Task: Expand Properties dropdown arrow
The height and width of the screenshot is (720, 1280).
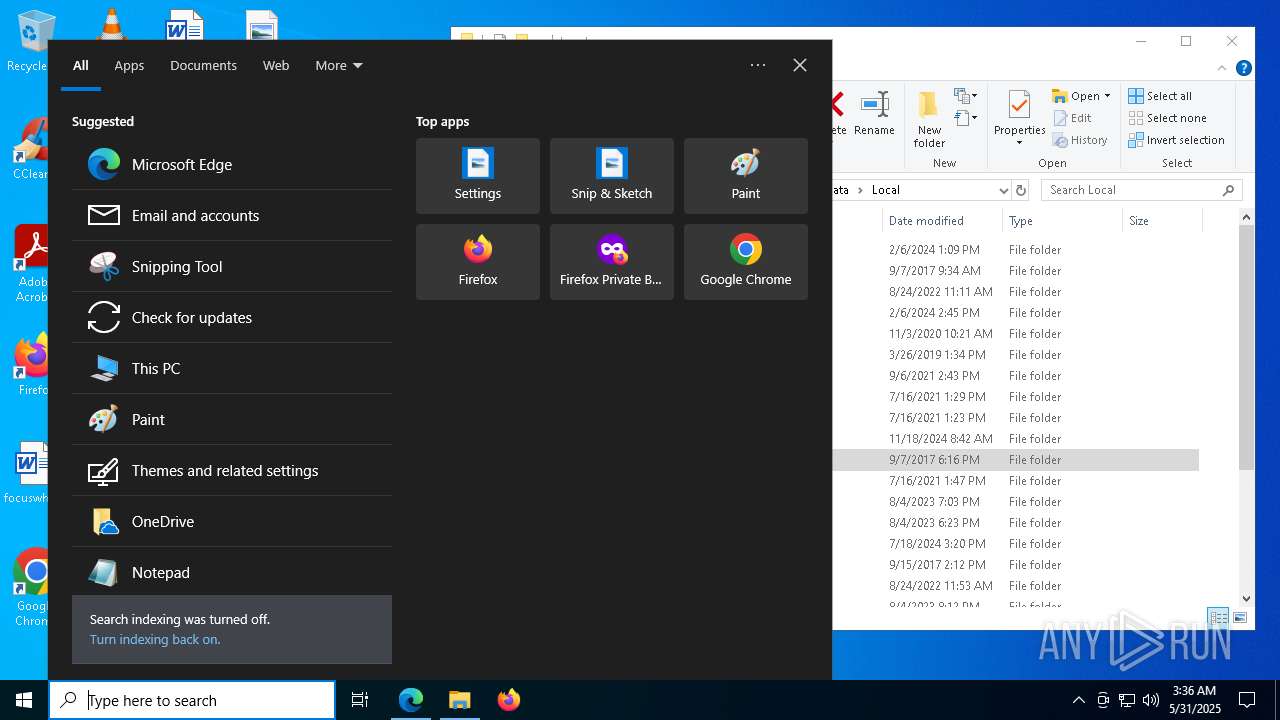Action: pos(1019,142)
